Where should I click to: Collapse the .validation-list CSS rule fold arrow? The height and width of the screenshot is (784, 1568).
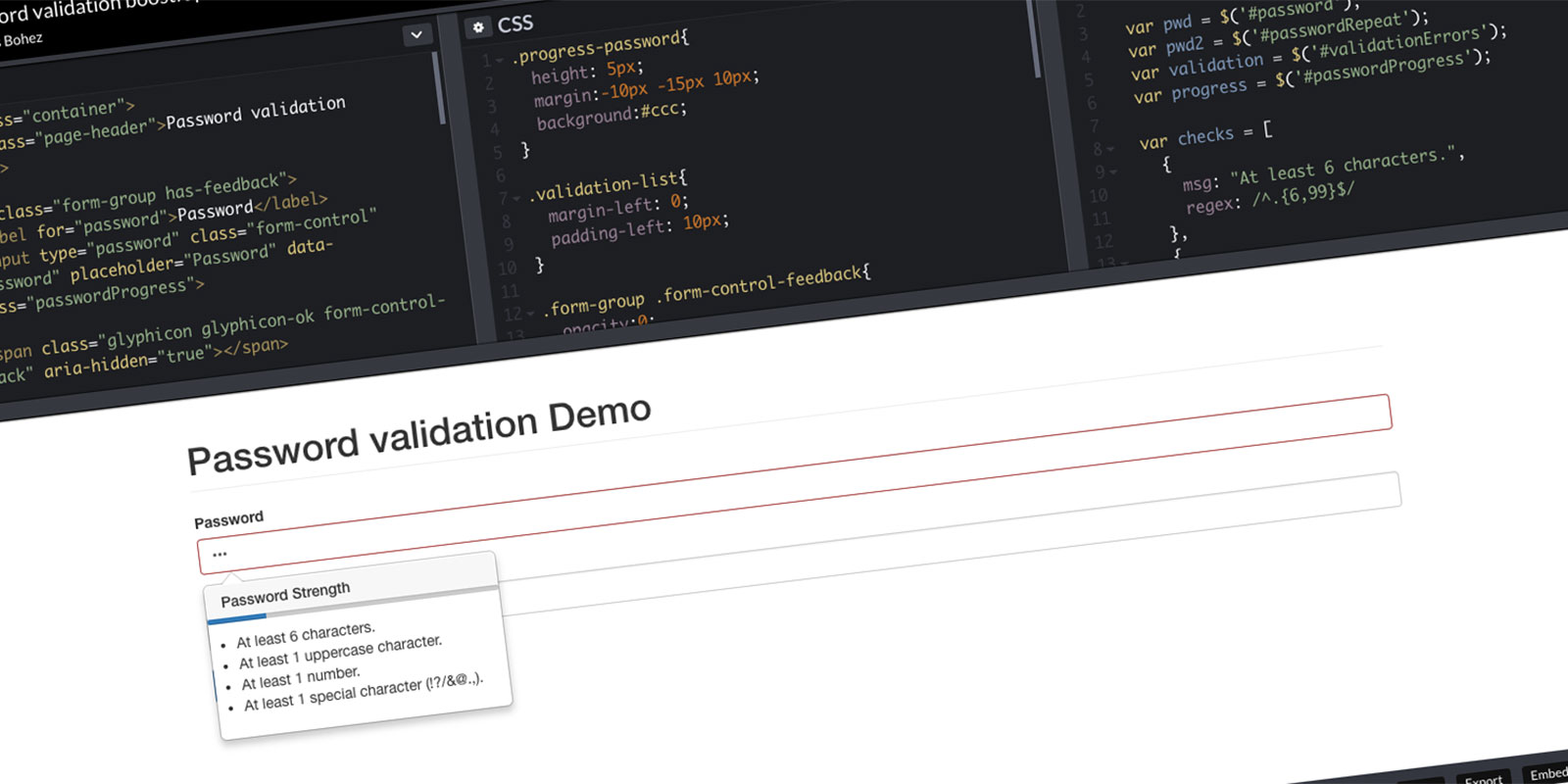(516, 199)
